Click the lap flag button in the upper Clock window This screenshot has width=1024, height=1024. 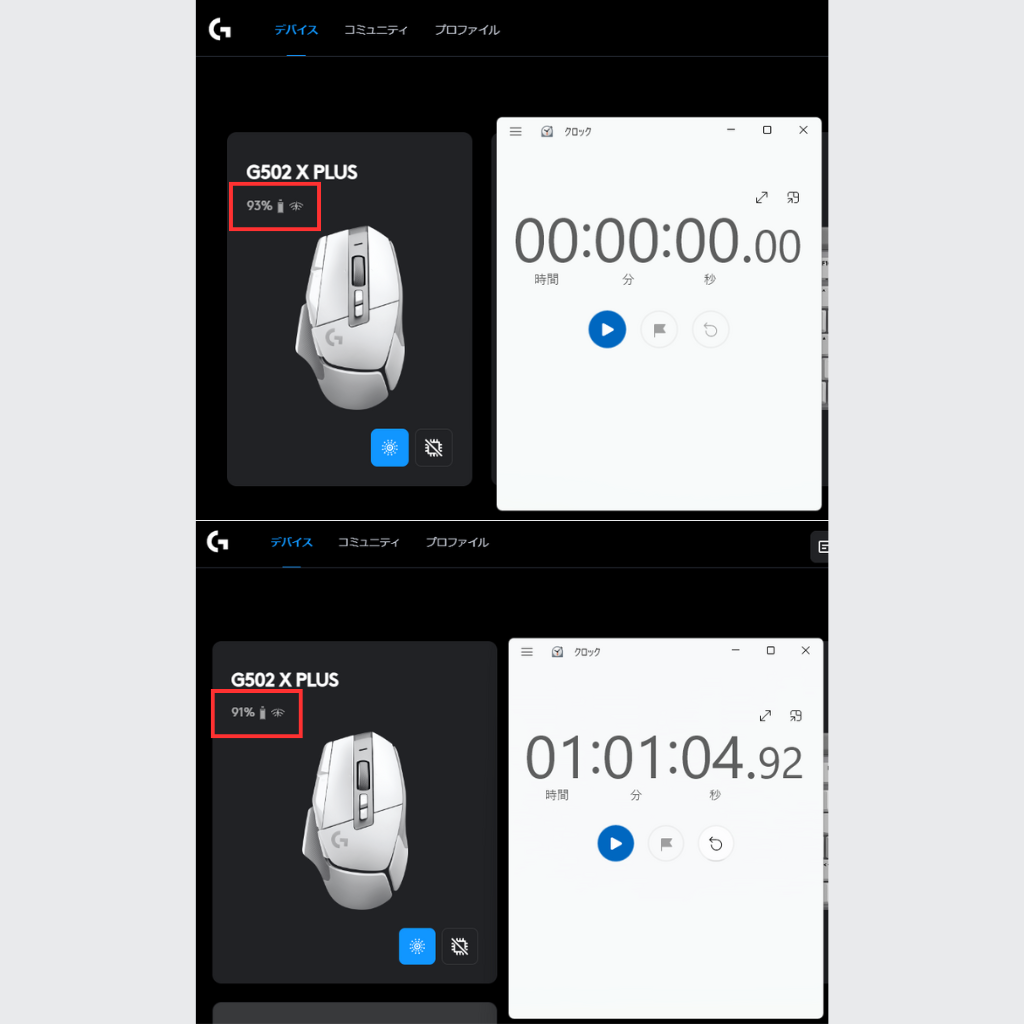pyautogui.click(x=659, y=329)
